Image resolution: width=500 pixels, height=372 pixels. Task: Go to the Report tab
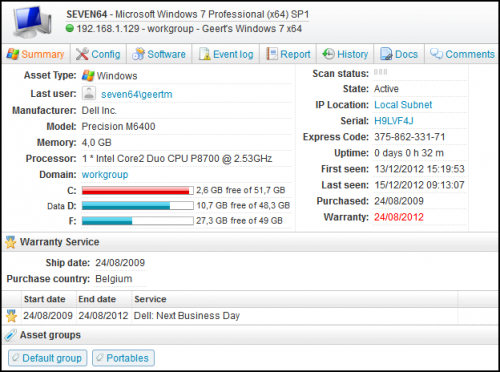[x=288, y=54]
